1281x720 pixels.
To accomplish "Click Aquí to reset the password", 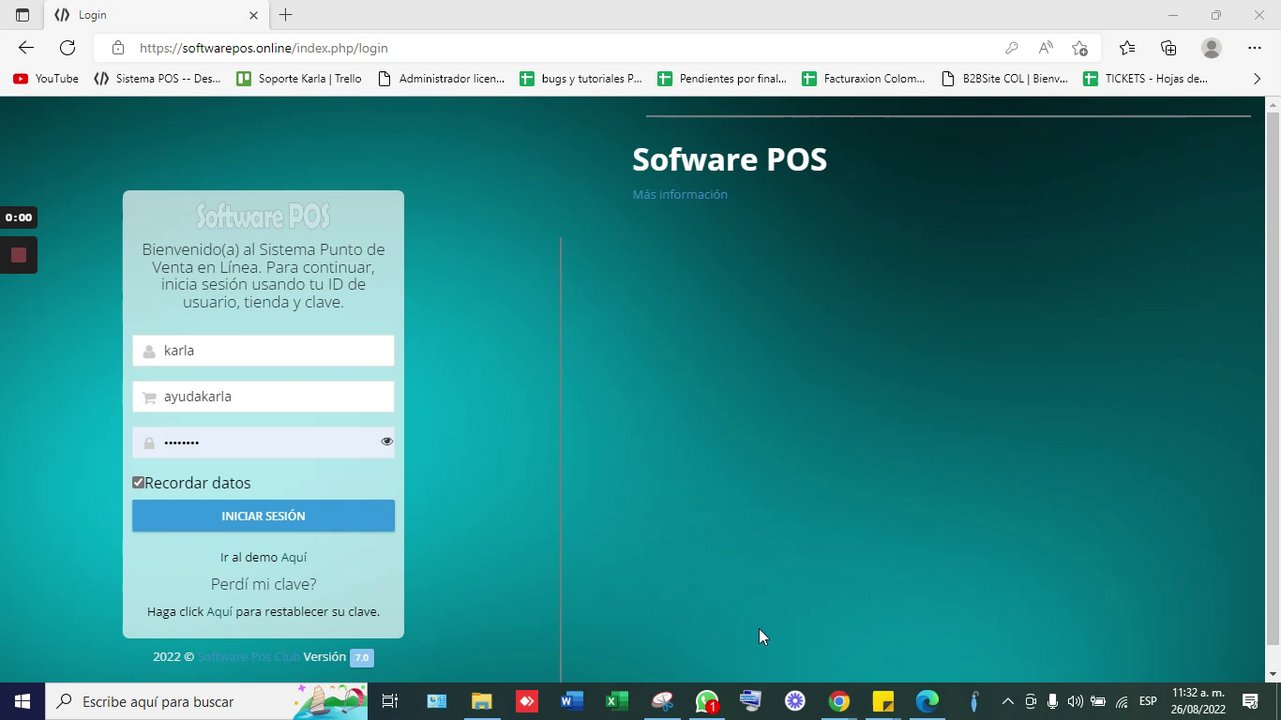I will pos(219,612).
